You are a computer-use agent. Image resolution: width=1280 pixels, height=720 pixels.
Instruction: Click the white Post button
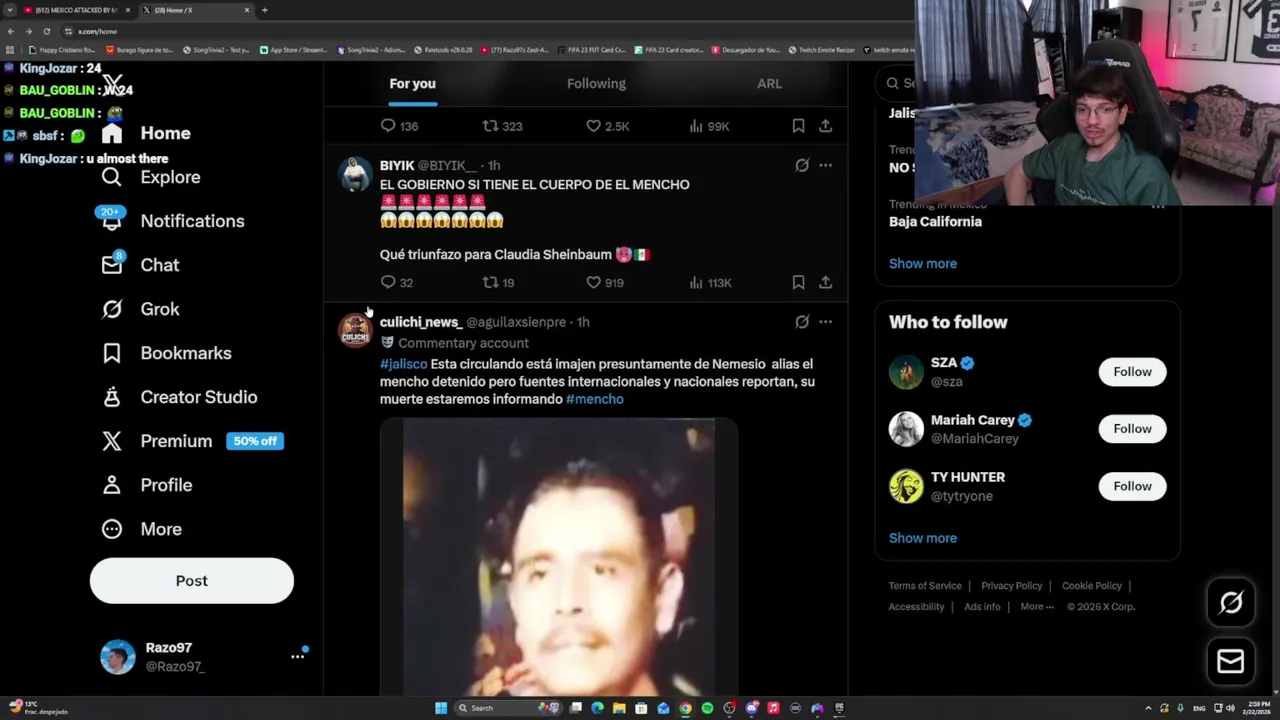click(192, 581)
